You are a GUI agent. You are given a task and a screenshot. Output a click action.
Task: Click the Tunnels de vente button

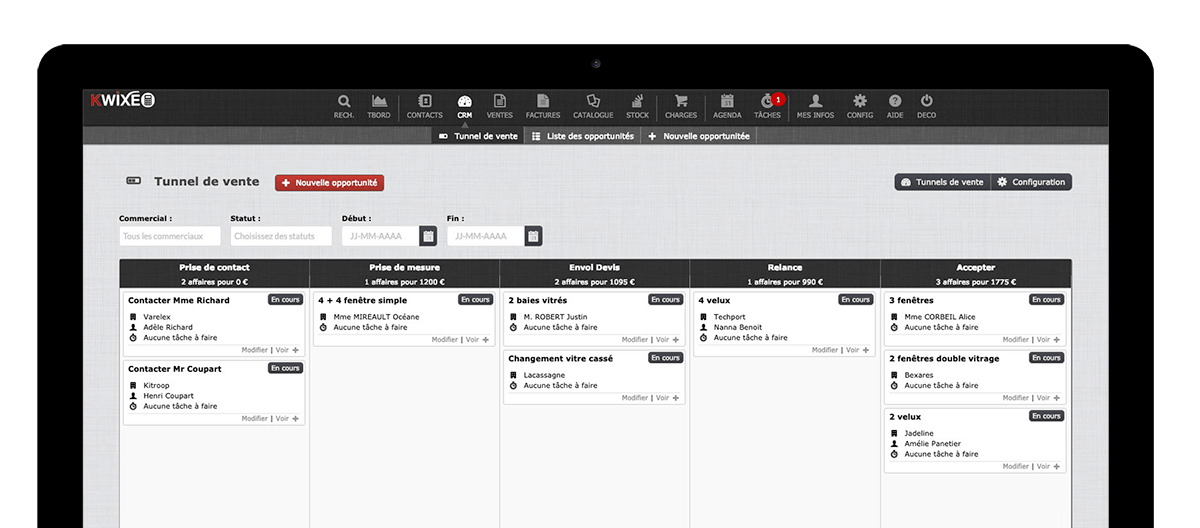tap(942, 182)
